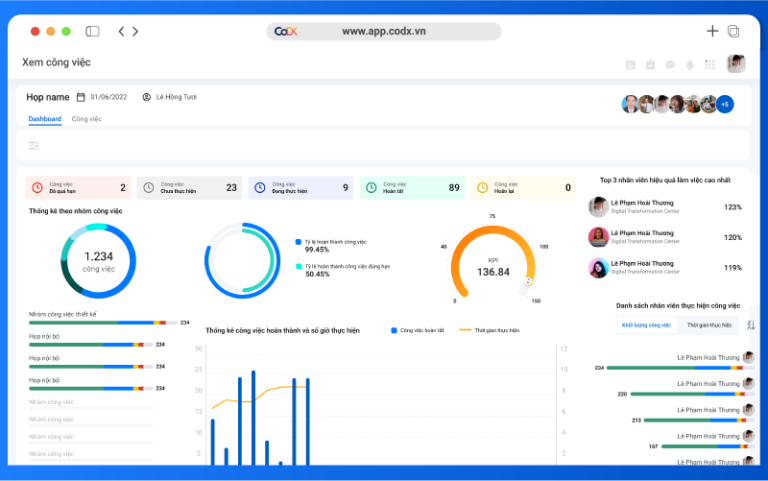Screen dimensions: 768x481
Task: Click the date 01/06/2022
Action: (109, 97)
